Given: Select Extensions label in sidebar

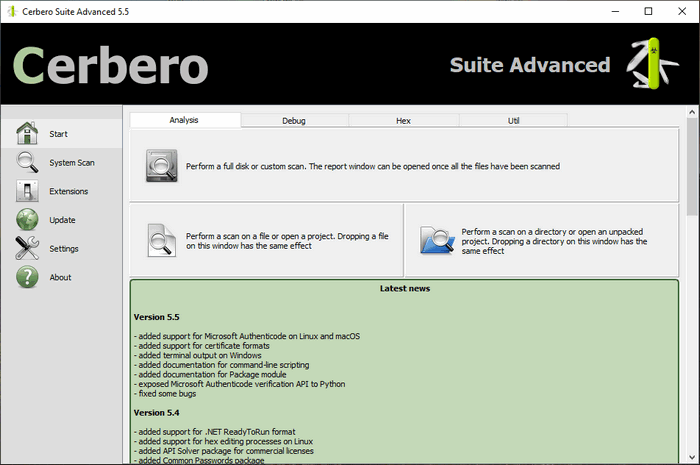Looking at the screenshot, I should (69, 191).
